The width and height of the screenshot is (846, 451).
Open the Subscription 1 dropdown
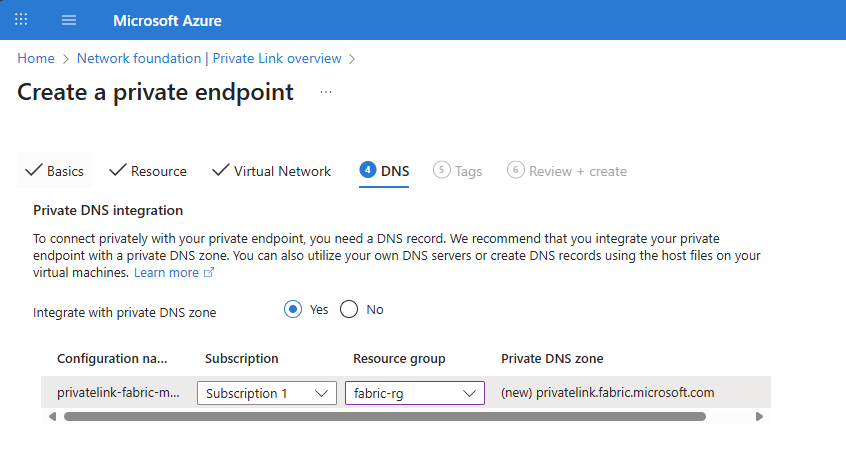pos(267,393)
